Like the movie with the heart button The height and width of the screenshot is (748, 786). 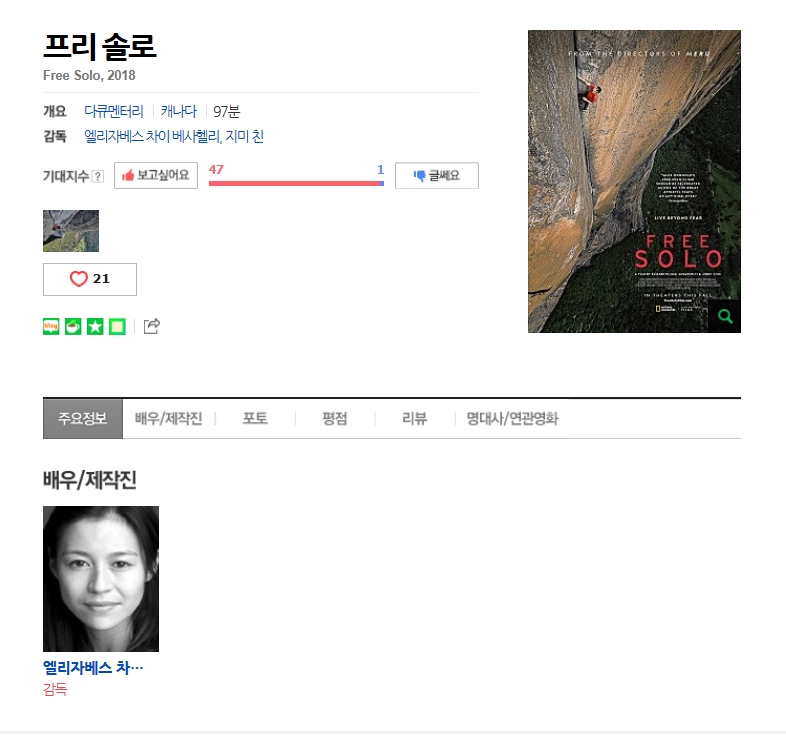(90, 279)
